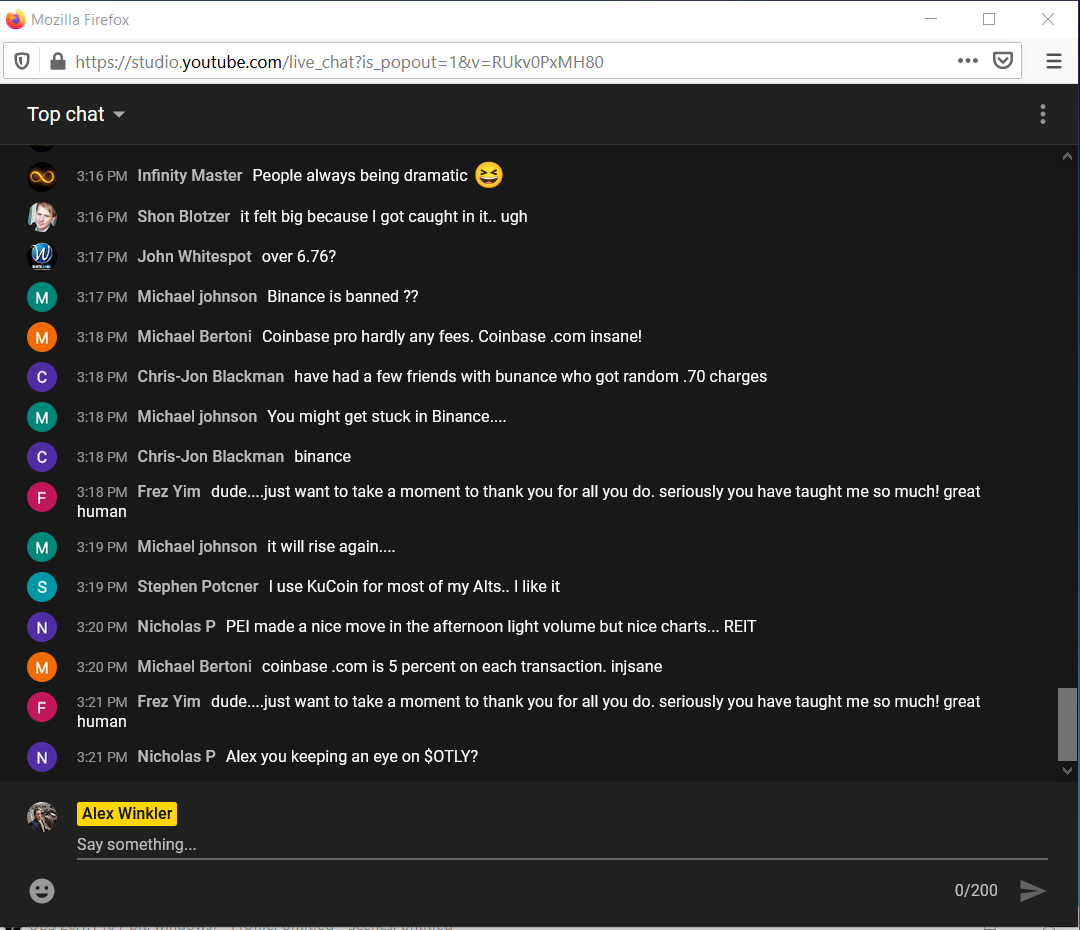Screen dimensions: 1080x930
Task: Click the Alex Winkler yellow name badge
Action: coord(127,813)
